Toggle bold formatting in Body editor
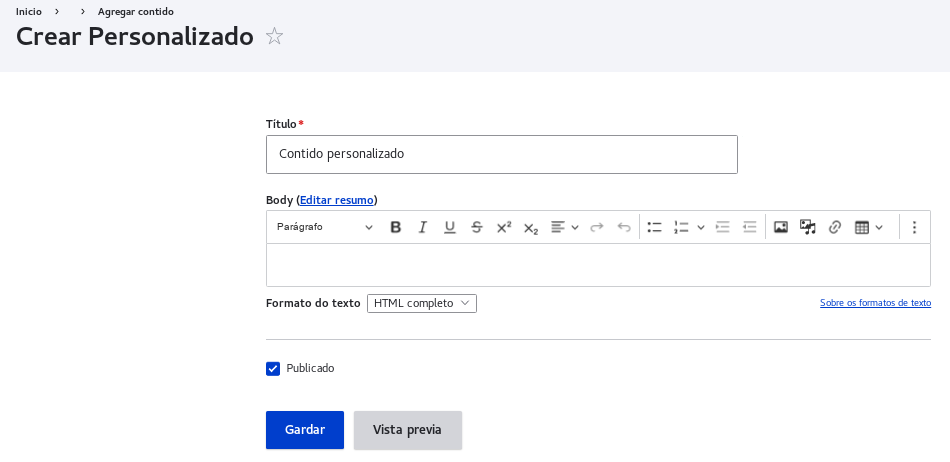950x462 pixels. 396,228
